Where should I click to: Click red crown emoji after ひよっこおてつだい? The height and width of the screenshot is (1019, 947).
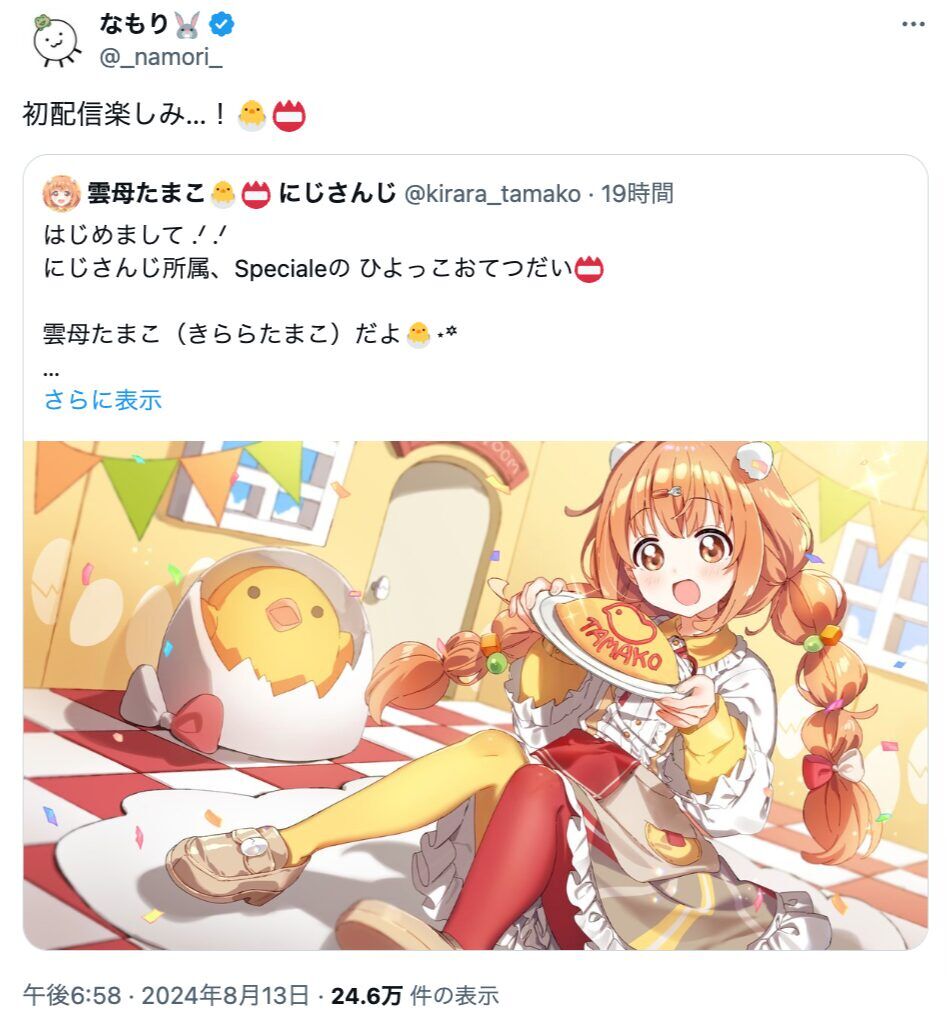pyautogui.click(x=589, y=269)
